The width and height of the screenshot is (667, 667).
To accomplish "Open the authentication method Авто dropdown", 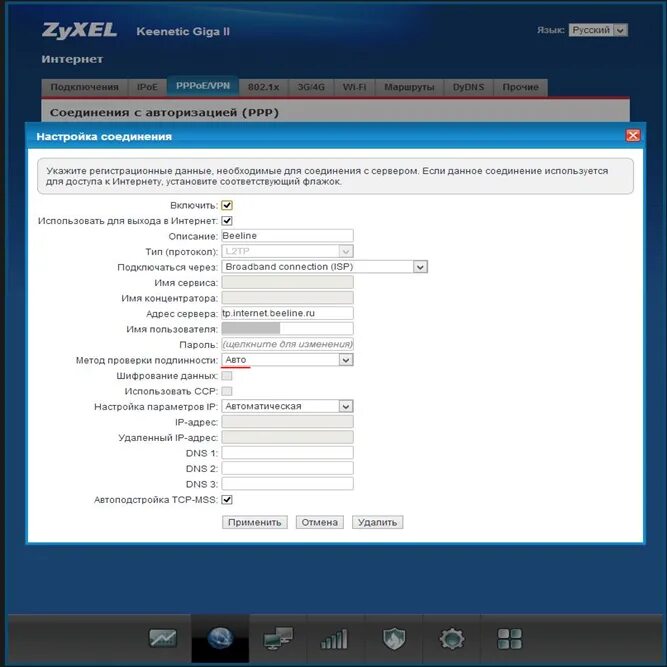I will tap(287, 360).
